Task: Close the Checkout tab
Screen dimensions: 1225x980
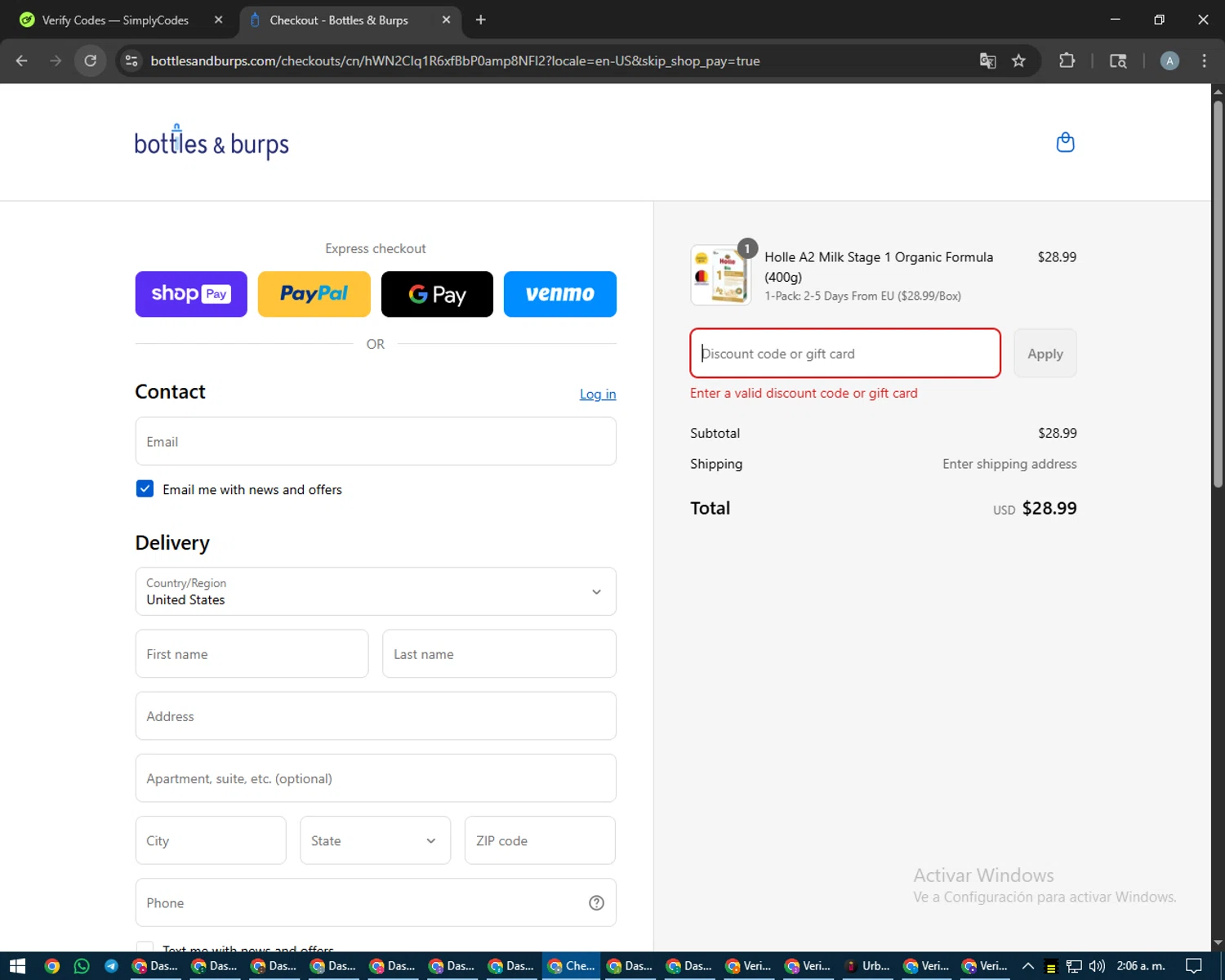Action: click(446, 20)
